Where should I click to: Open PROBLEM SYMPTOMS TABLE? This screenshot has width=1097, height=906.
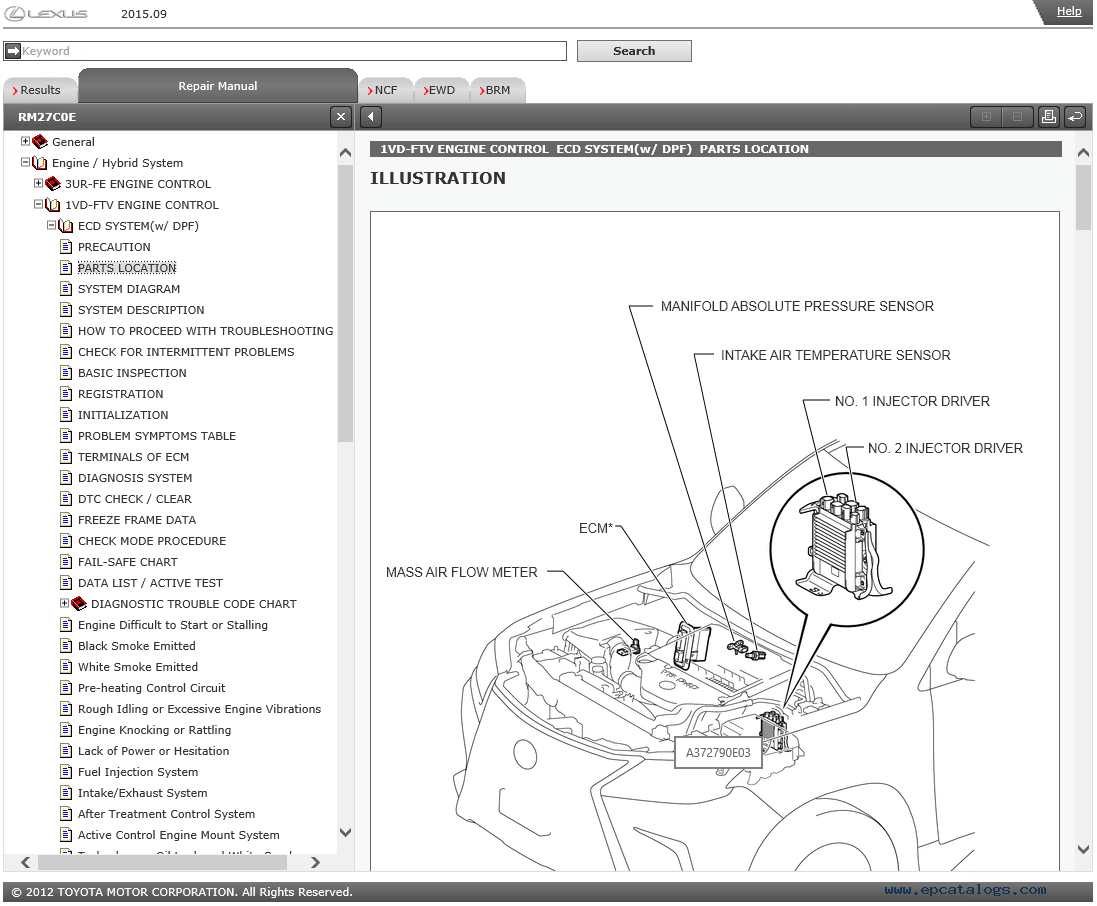coord(157,436)
